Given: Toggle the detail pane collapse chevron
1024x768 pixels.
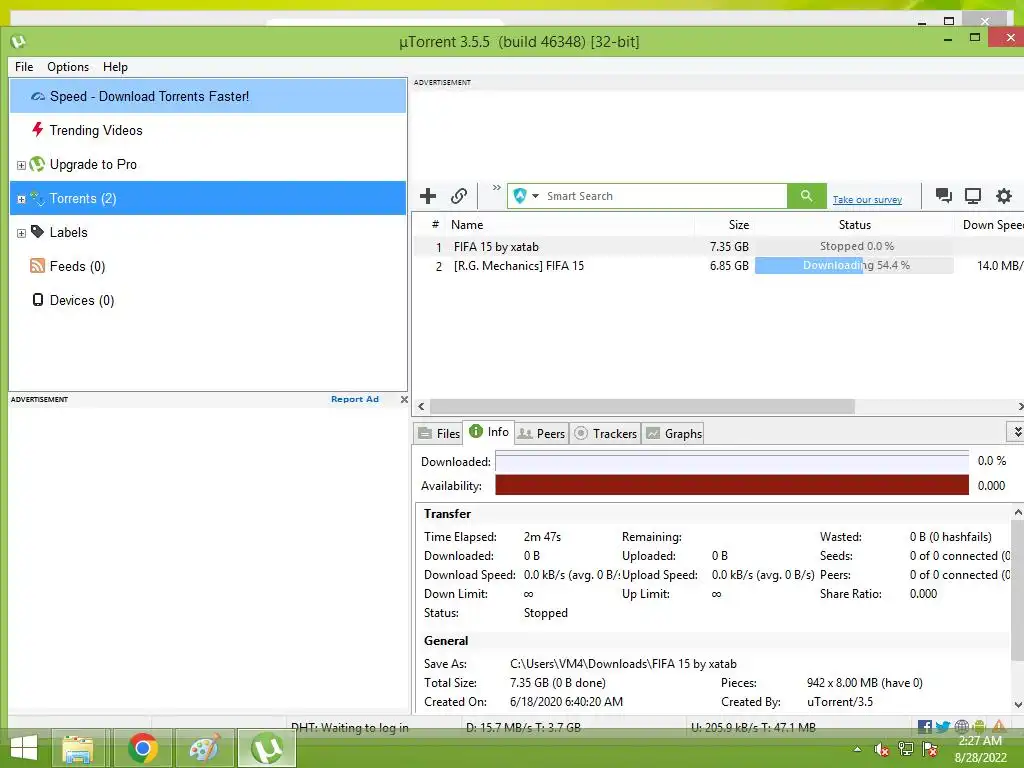Looking at the screenshot, I should click(1016, 432).
